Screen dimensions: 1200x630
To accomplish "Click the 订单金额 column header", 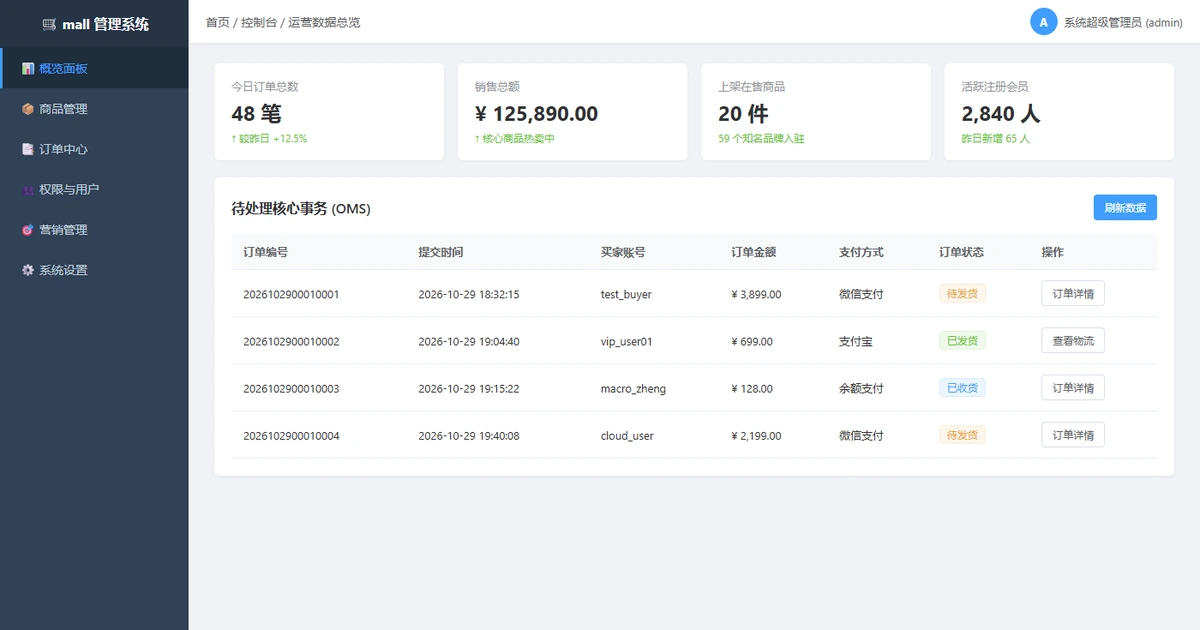I will 754,252.
